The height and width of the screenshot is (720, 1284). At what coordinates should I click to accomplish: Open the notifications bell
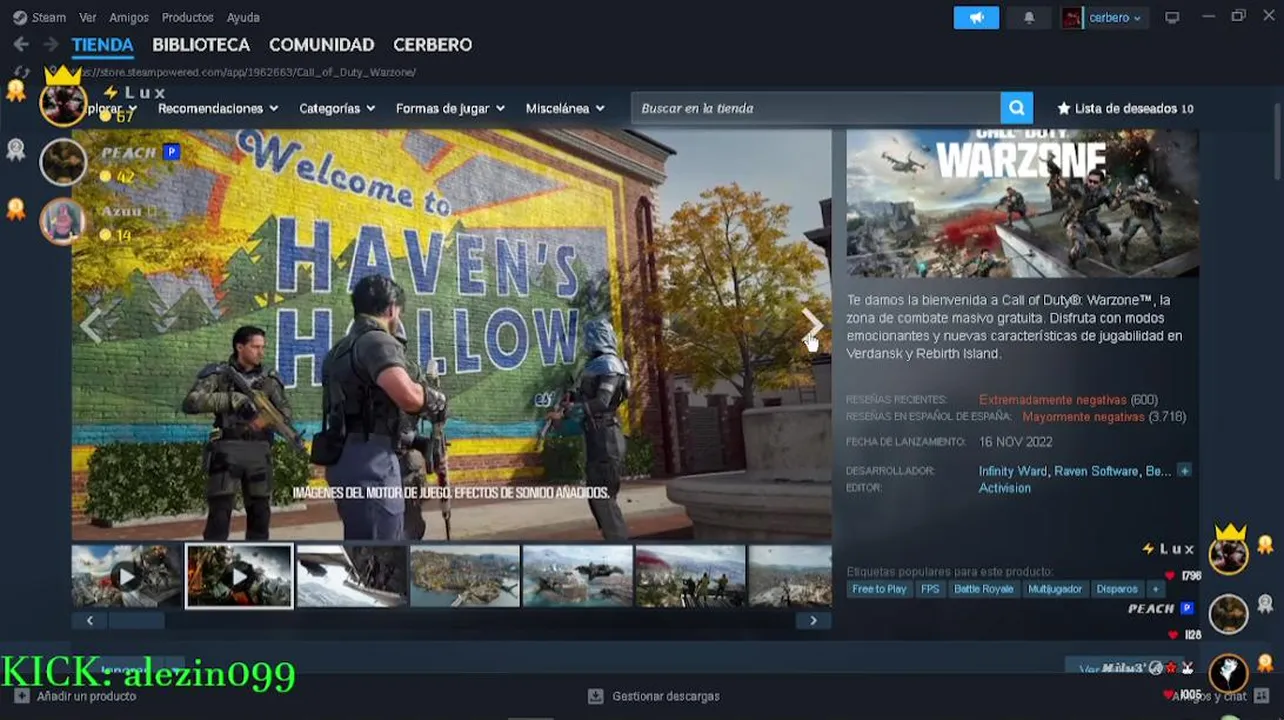point(1029,17)
